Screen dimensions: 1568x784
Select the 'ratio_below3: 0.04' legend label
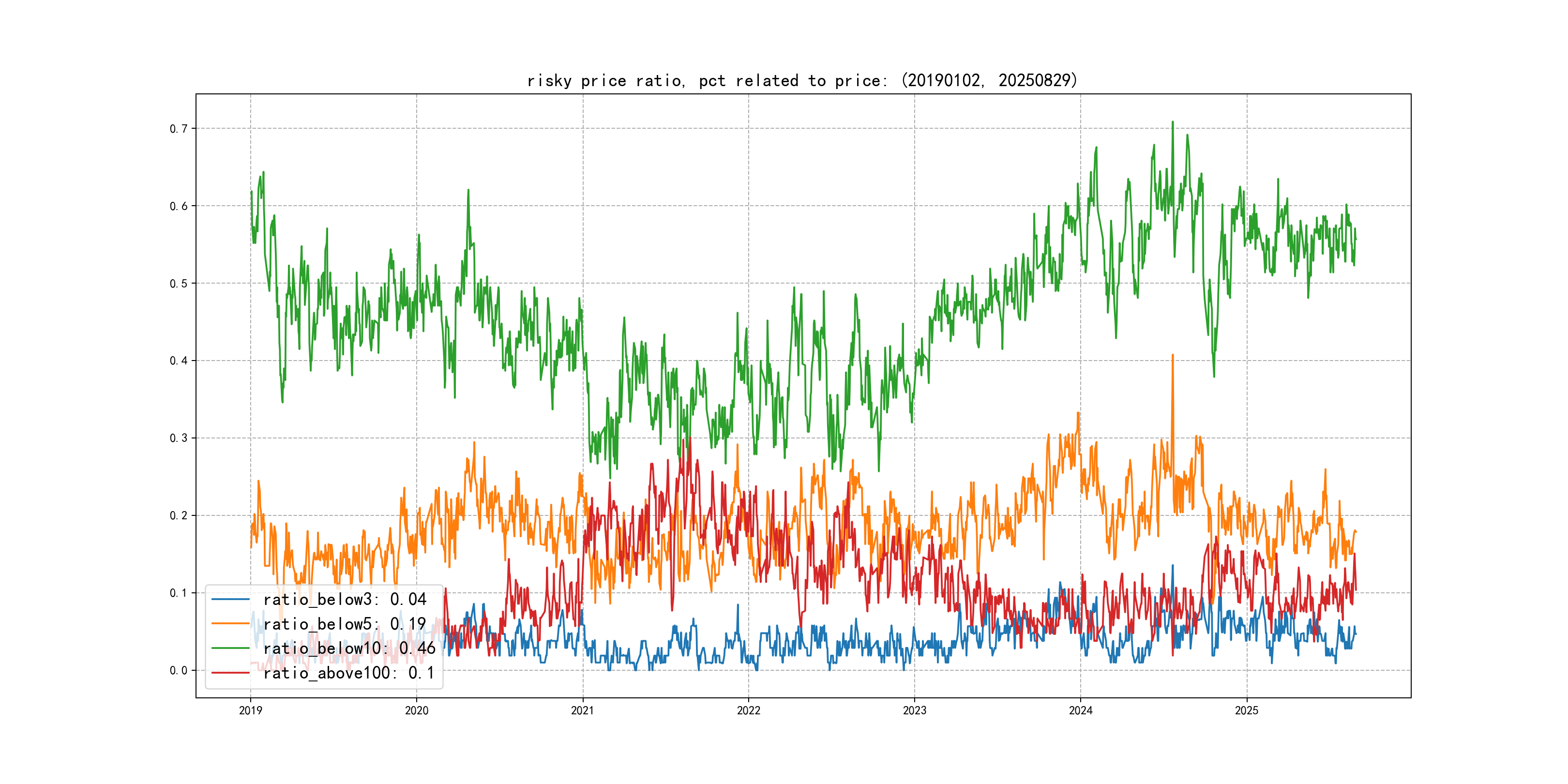tap(345, 600)
